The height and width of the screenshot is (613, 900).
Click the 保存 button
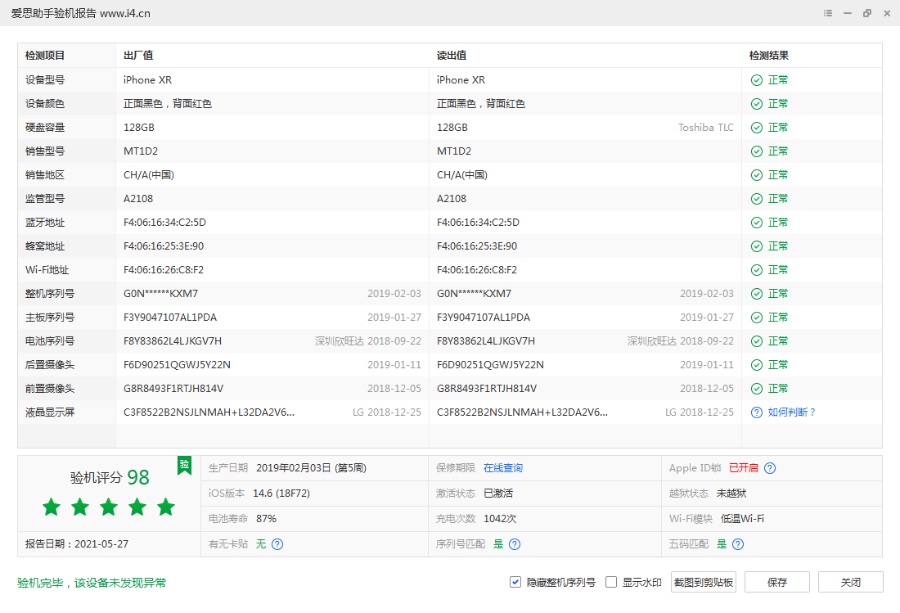[777, 582]
